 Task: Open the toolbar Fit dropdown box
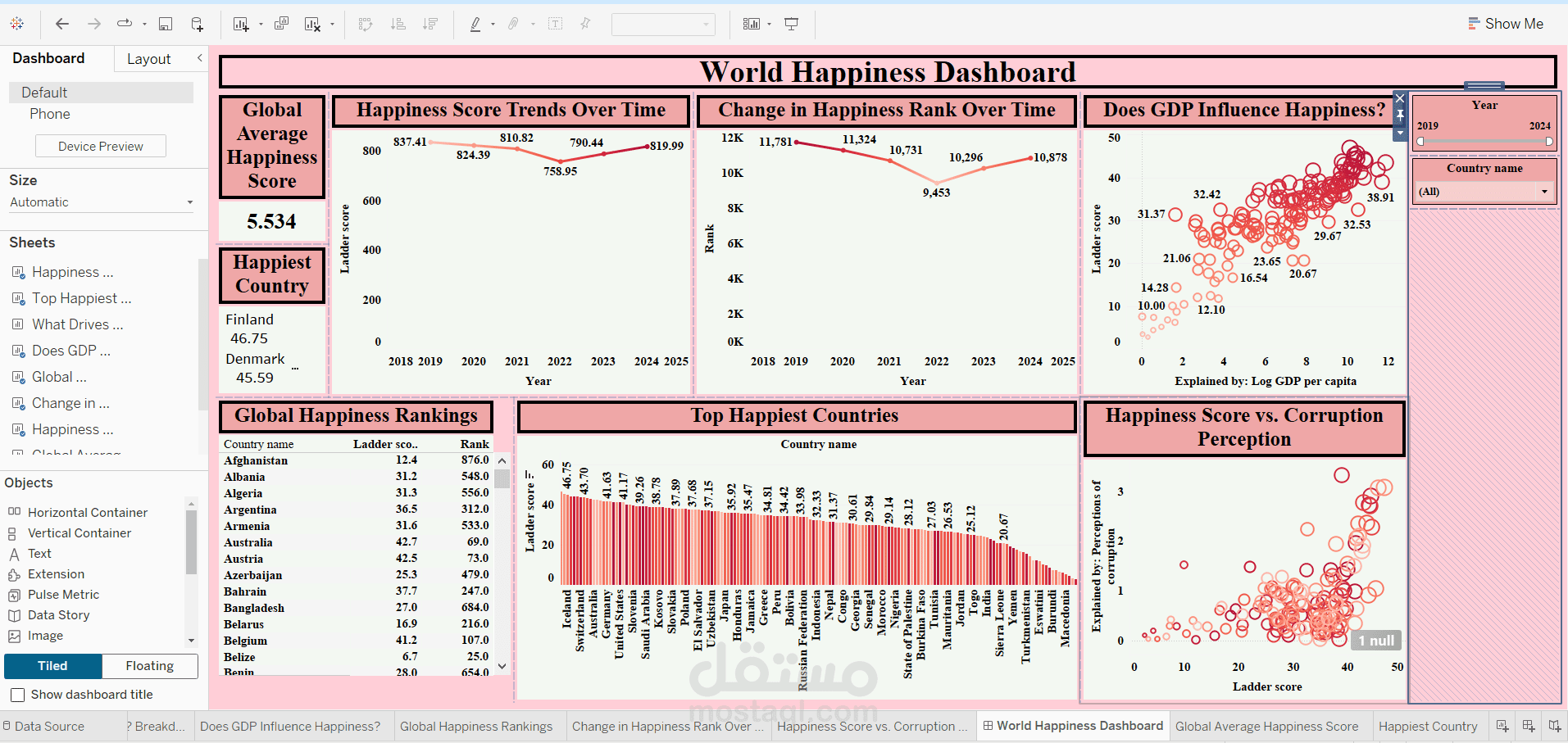pyautogui.click(x=663, y=24)
